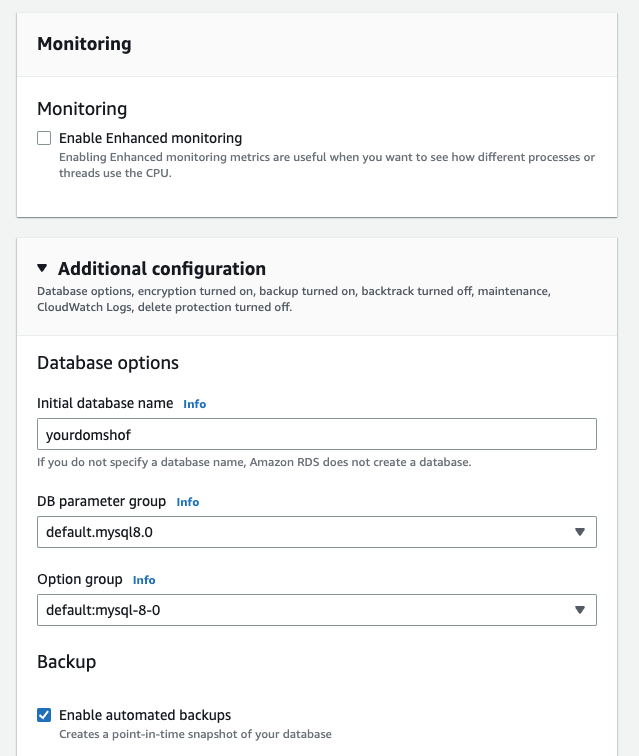Screen dimensions: 639x756
Task: Click the dropdown arrow for default.mysql8.0
Action: point(580,532)
